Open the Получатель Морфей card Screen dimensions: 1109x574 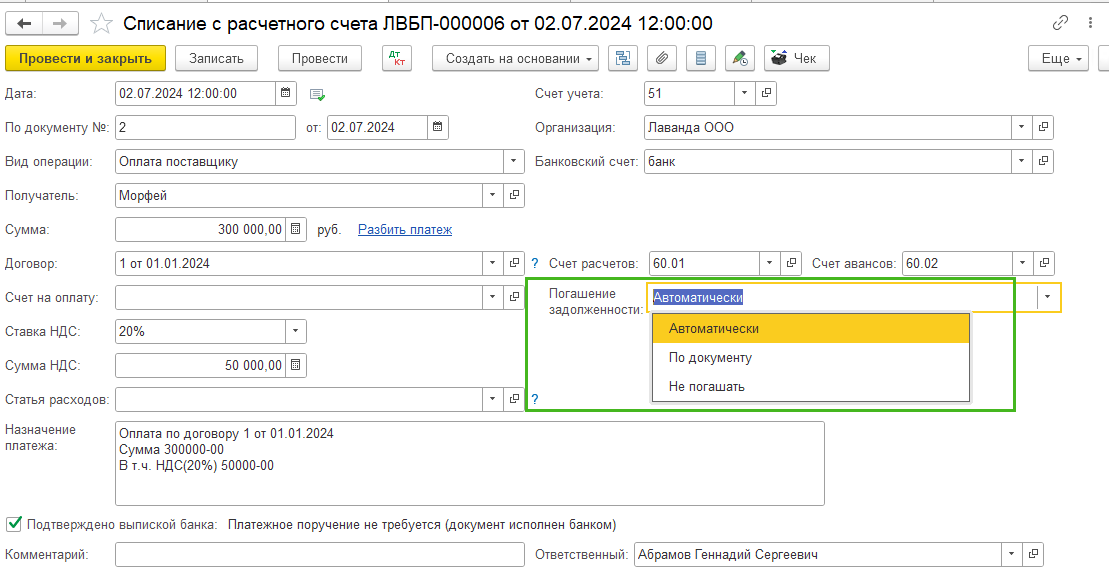tap(514, 195)
